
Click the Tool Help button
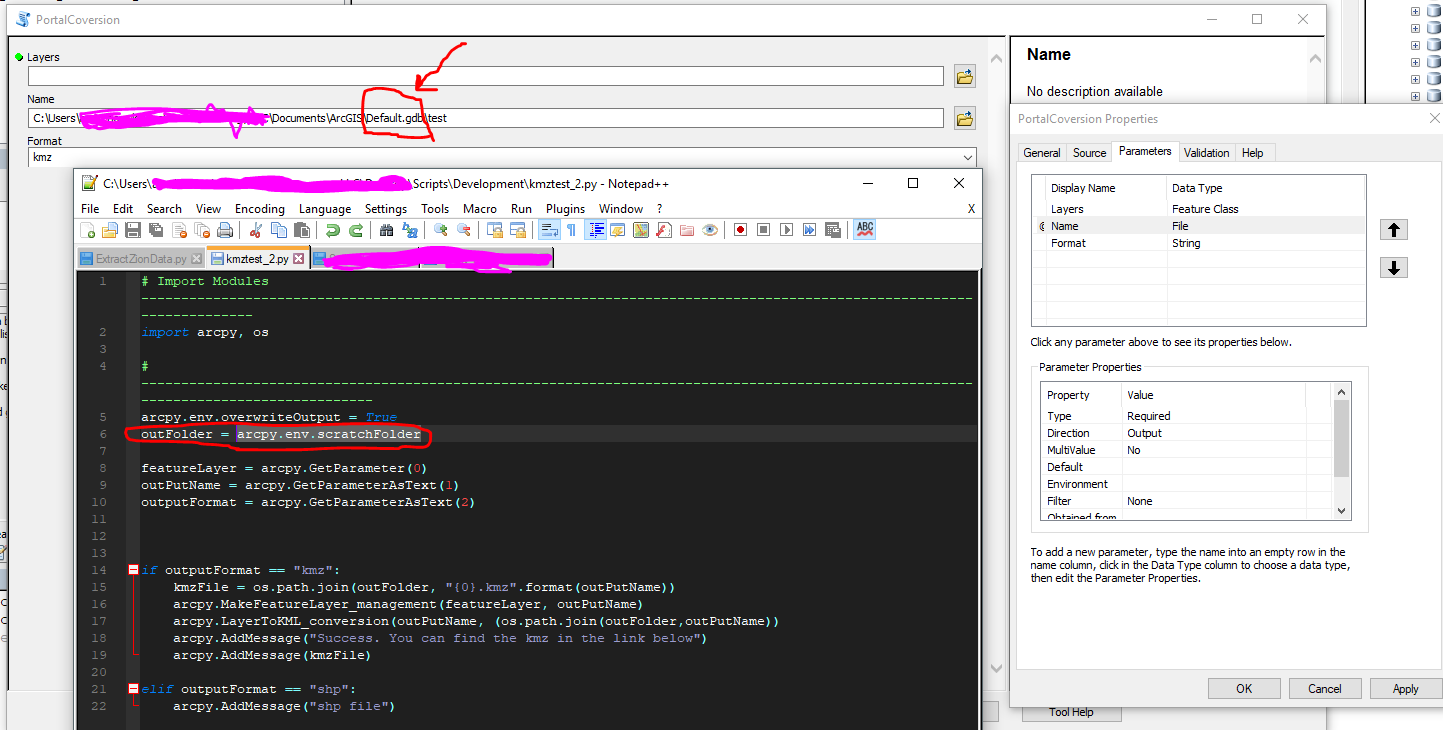pos(1071,712)
